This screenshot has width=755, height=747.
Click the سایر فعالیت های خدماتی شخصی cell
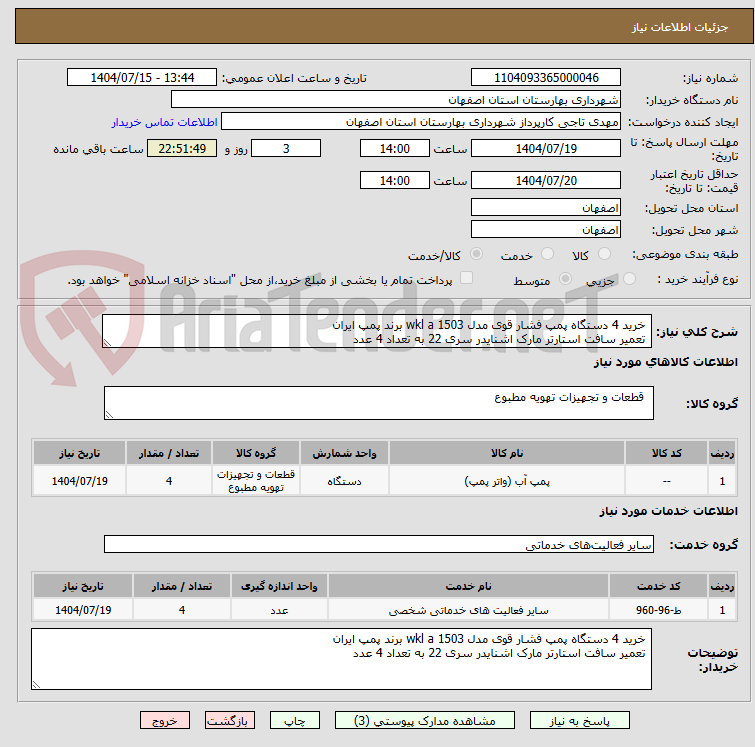[469, 610]
